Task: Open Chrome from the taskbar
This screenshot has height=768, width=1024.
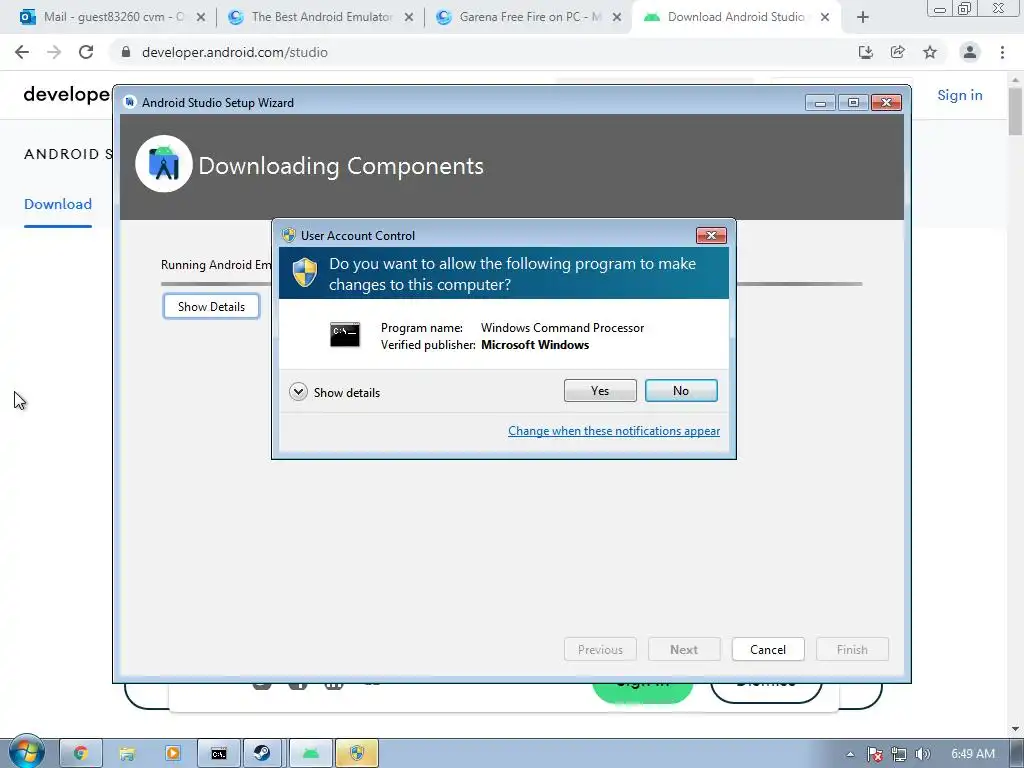Action: (x=80, y=754)
